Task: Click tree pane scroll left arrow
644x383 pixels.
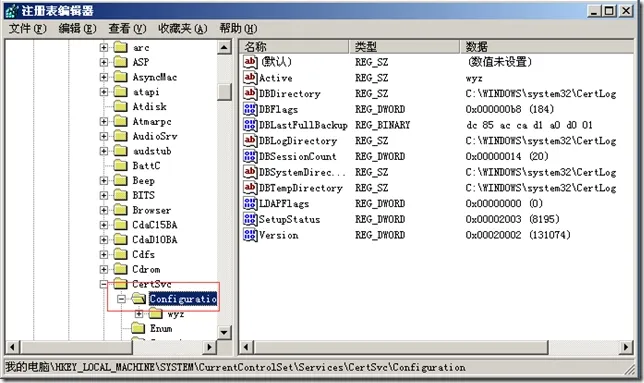Action: 12,347
